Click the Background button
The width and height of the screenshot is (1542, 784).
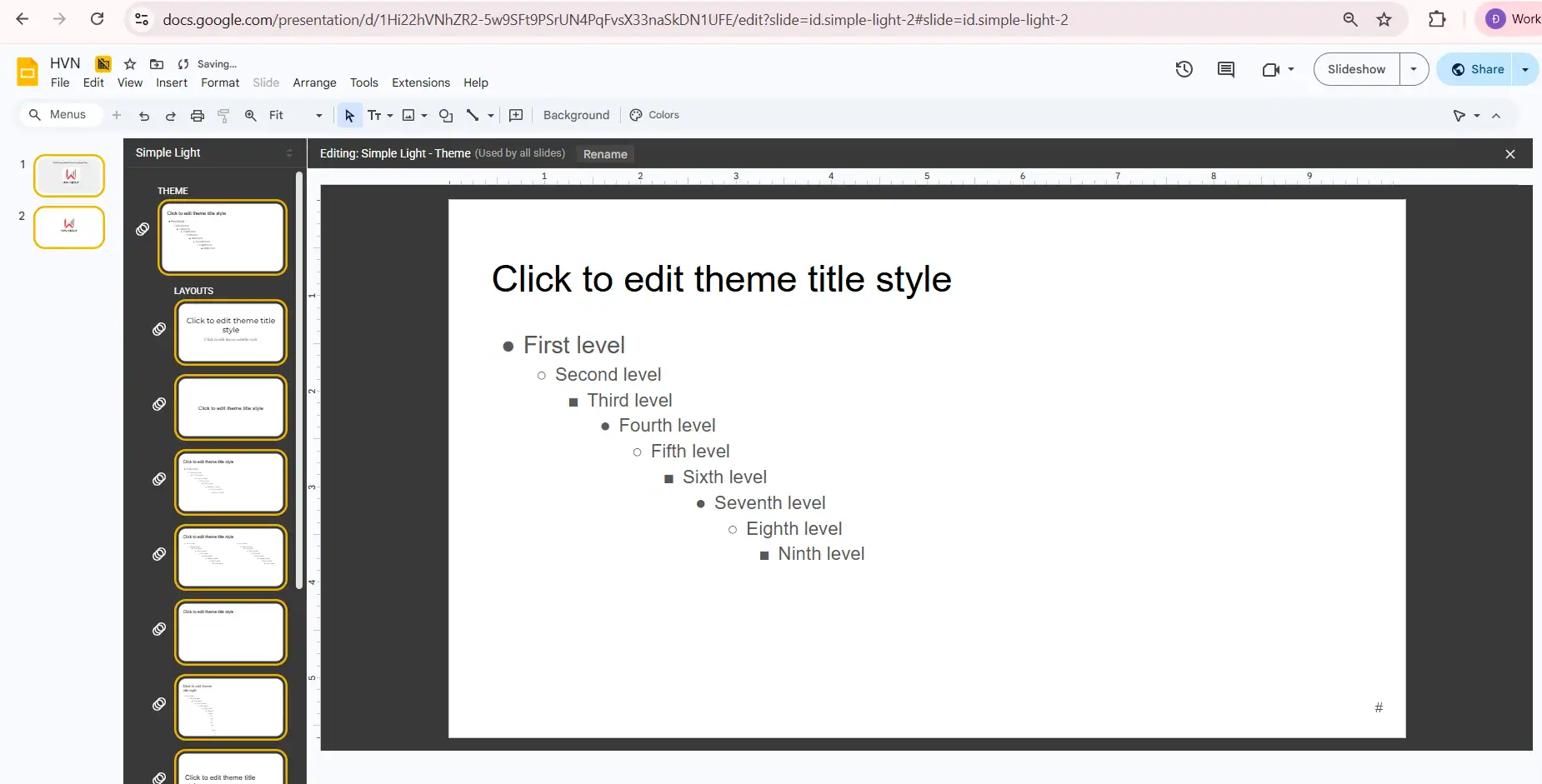576,115
